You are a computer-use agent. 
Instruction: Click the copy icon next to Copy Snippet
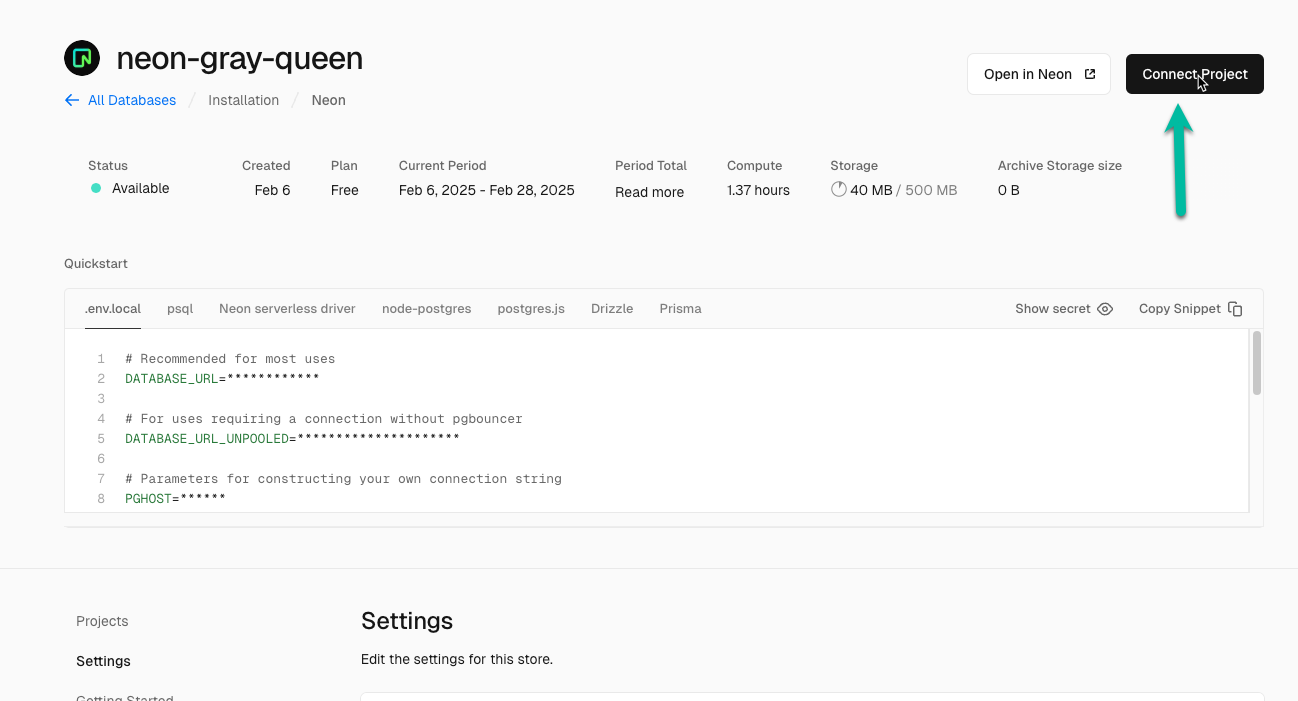click(1235, 309)
